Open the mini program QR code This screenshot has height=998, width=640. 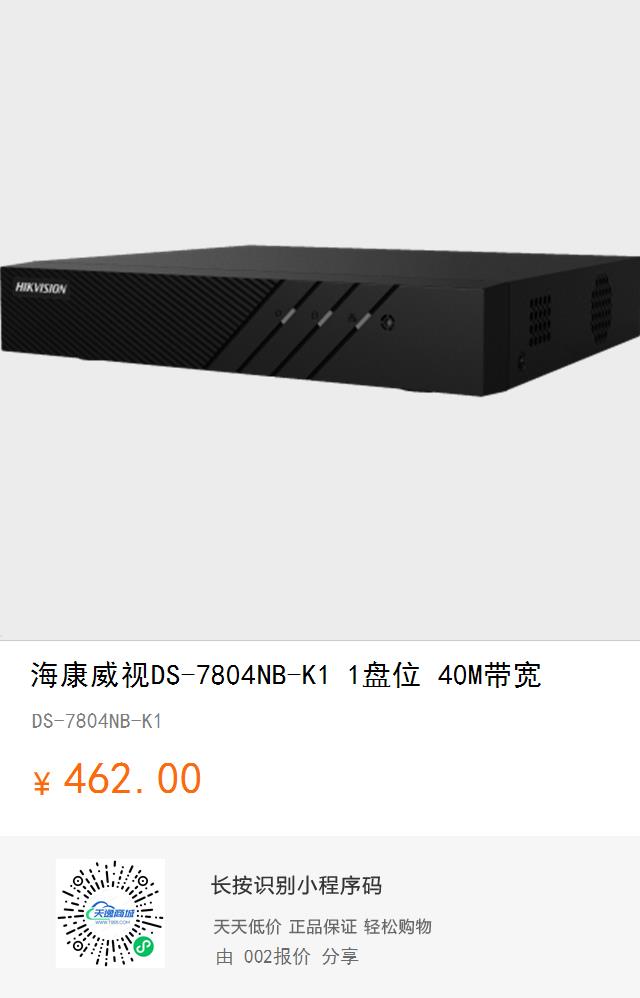click(110, 913)
